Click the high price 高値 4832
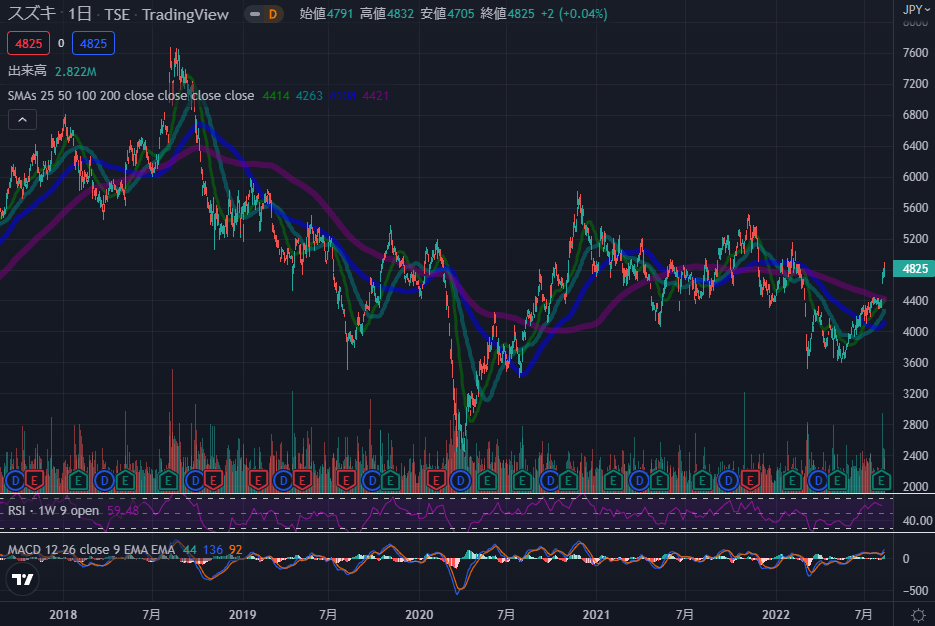 point(386,14)
